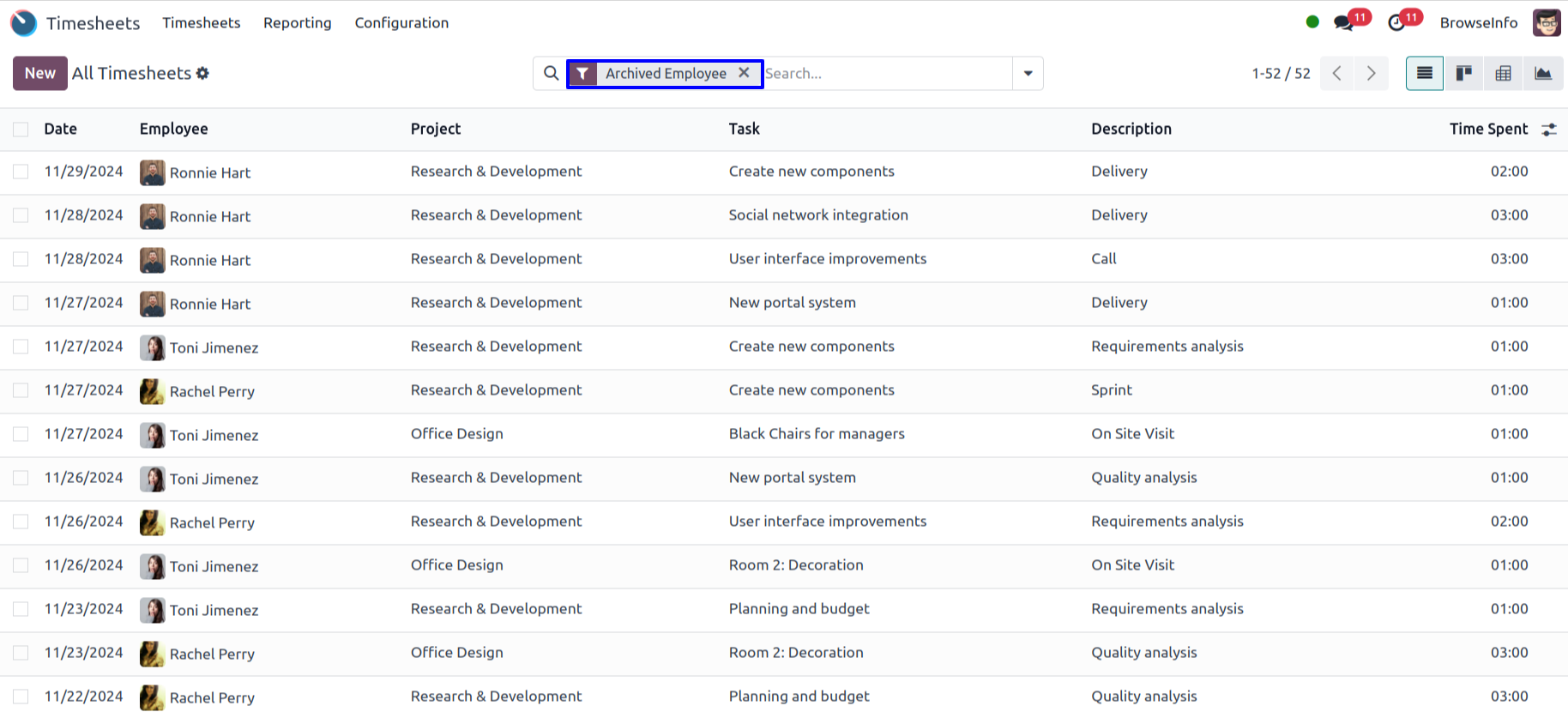The image size is (1568, 718).
Task: Click the New button
Action: (39, 74)
